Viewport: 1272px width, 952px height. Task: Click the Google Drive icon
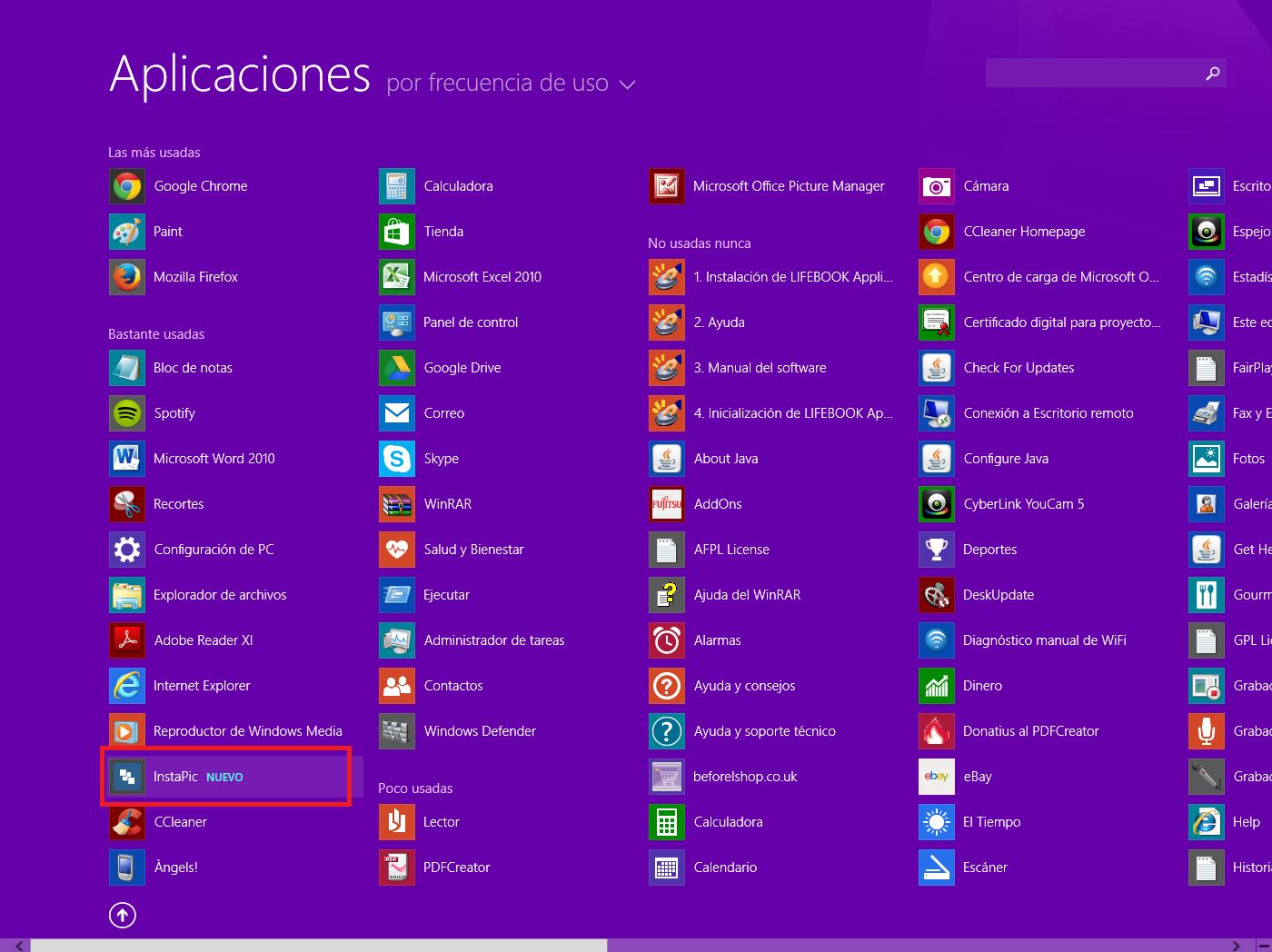coord(397,368)
